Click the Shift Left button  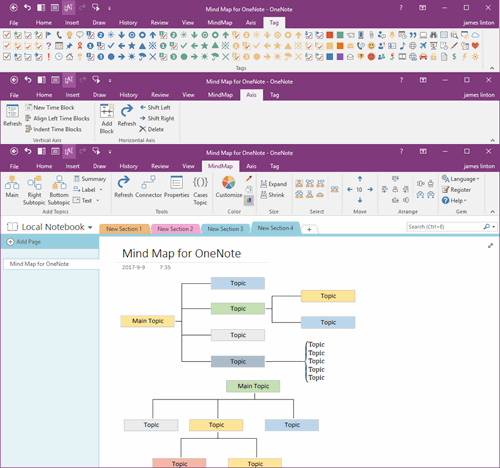tap(155, 107)
